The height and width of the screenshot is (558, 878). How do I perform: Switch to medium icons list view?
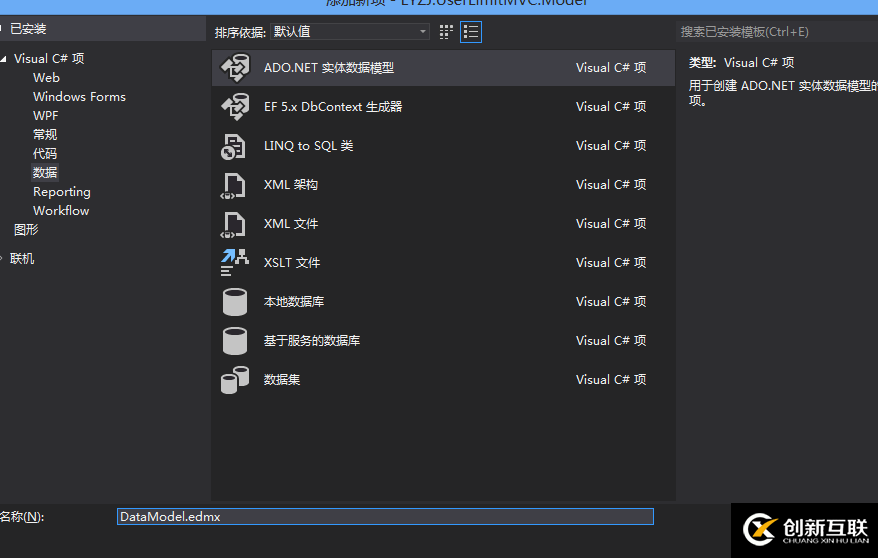pos(471,32)
